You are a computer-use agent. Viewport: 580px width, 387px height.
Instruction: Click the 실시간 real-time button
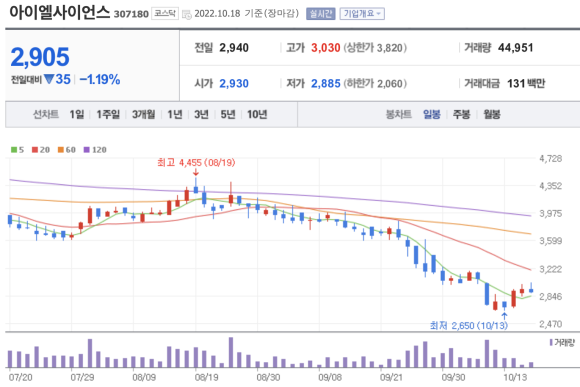321,14
